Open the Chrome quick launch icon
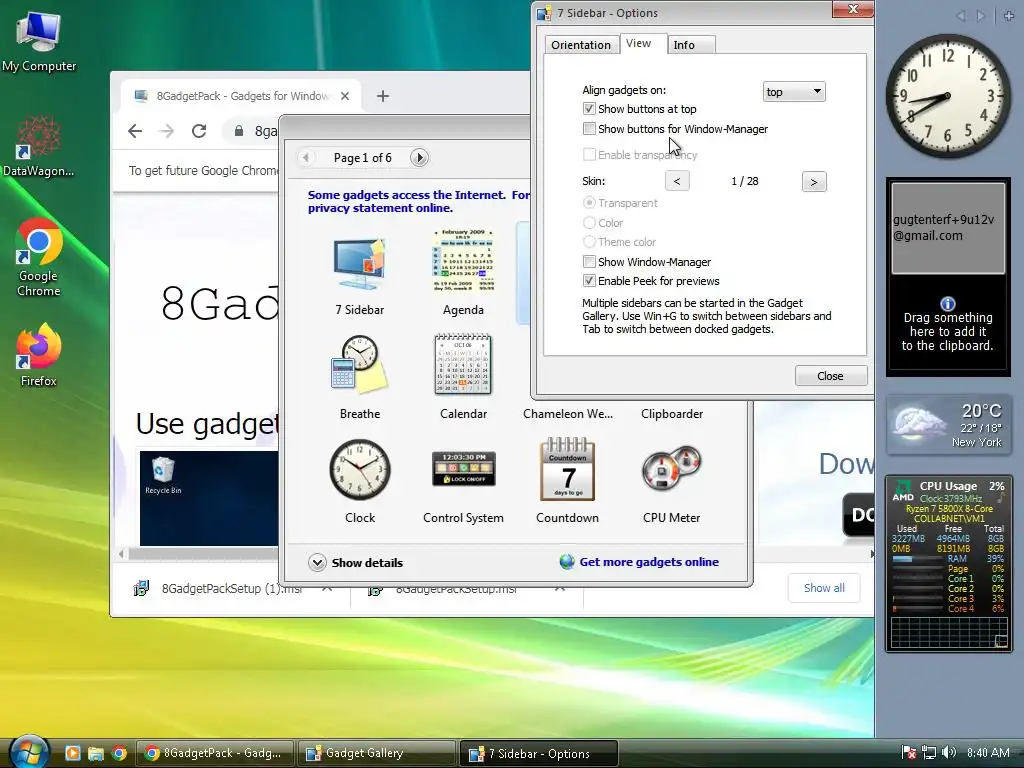This screenshot has width=1024, height=768. pos(119,753)
